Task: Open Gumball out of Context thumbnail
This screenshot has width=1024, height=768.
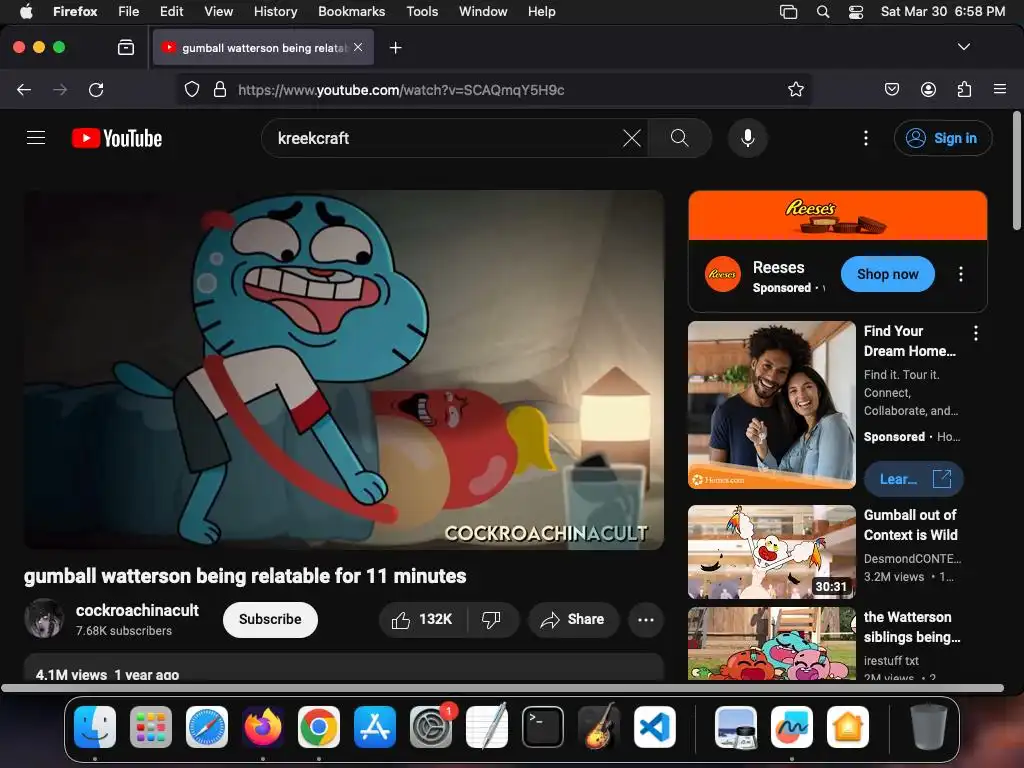Action: coord(772,552)
